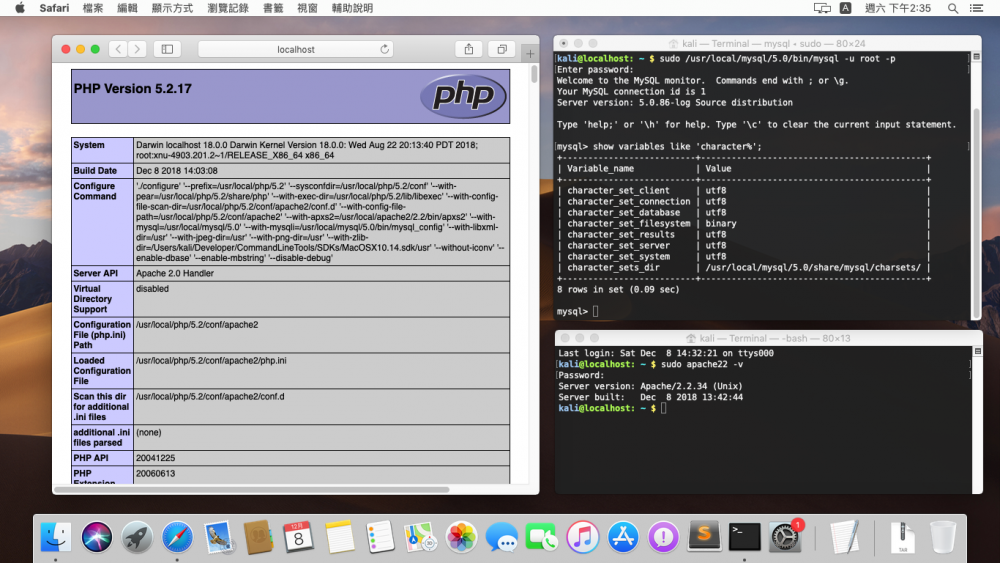The width and height of the screenshot is (1000, 563).
Task: Reload the localhost page
Action: pos(385,49)
